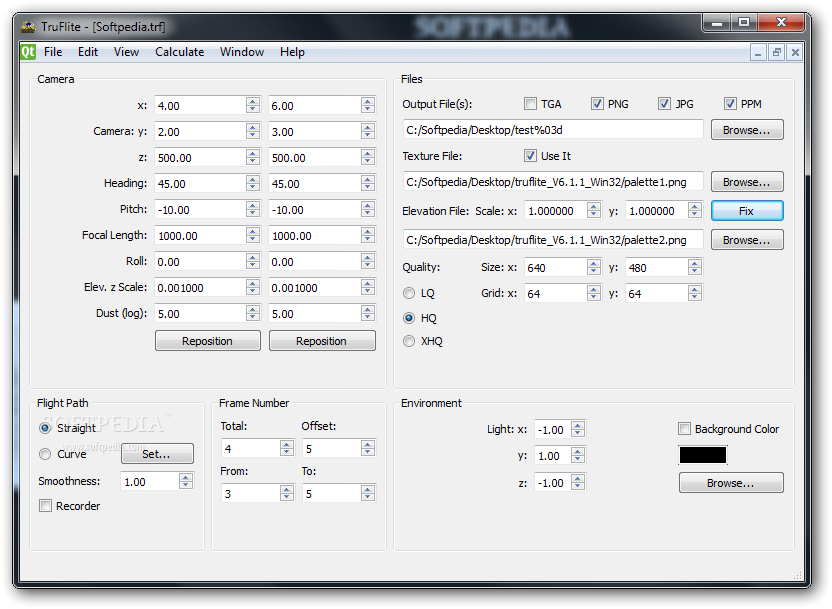Click Total frames spinner arrows
This screenshot has width=832, height=609.
[287, 448]
